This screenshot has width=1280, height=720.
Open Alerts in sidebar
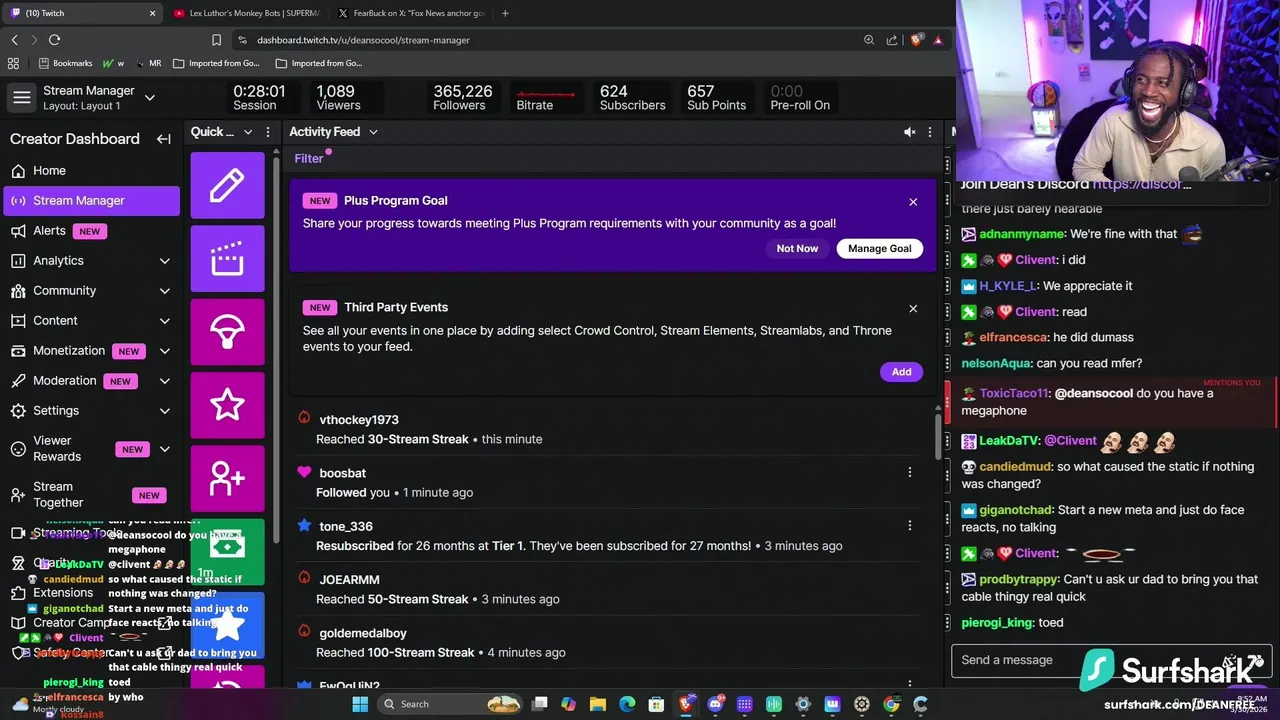(92, 231)
